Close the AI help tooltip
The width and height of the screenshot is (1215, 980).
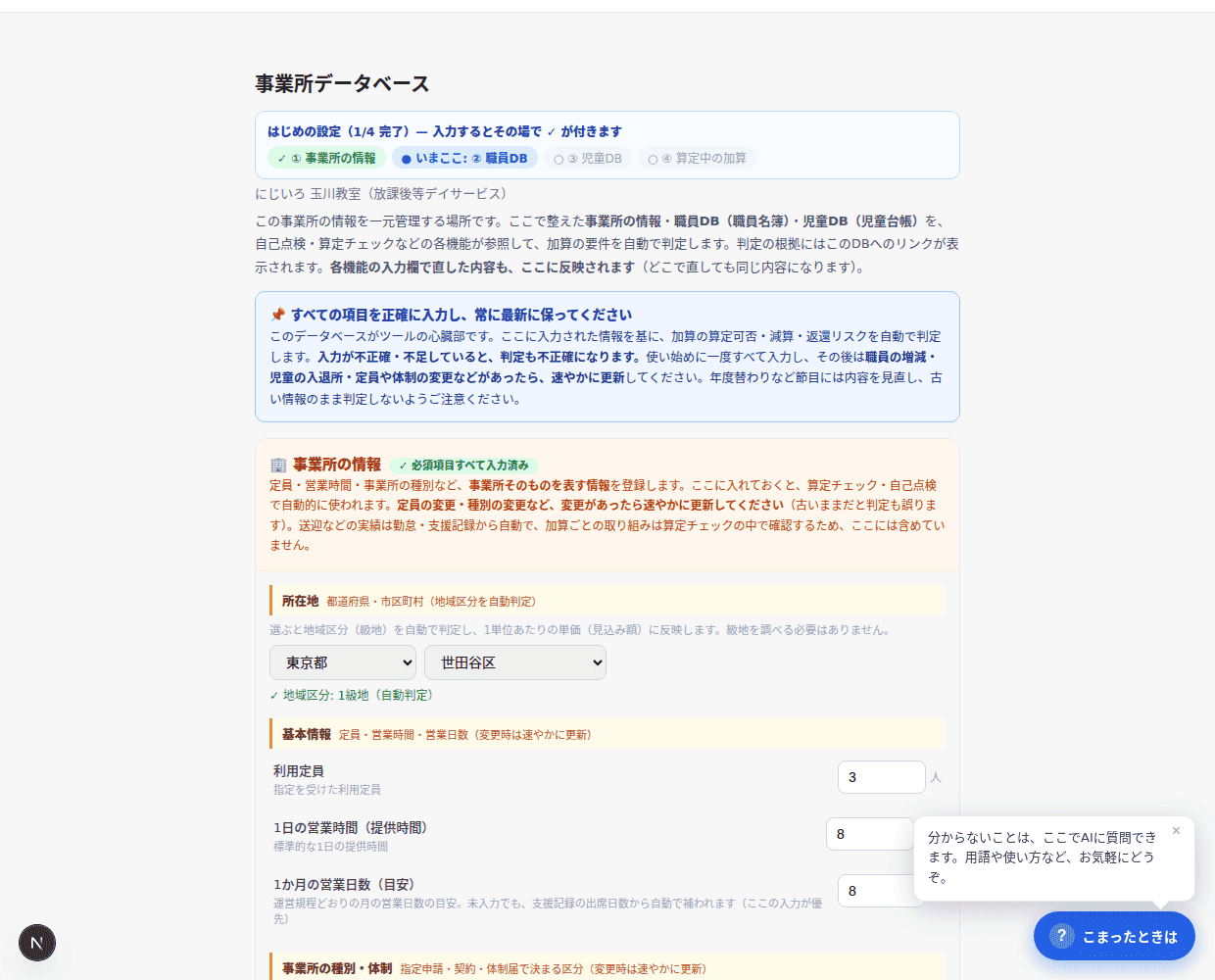coord(1176,830)
